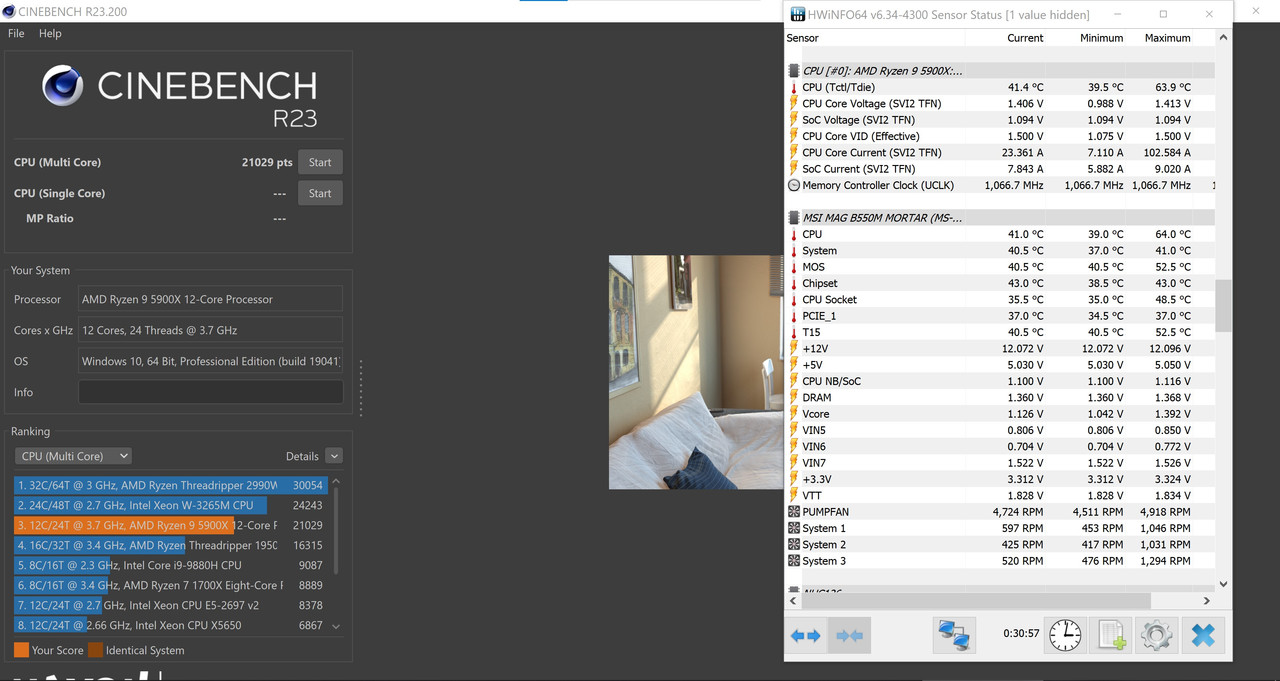
Task: Click the ranking list scroll-down arrow
Action: coord(336,626)
